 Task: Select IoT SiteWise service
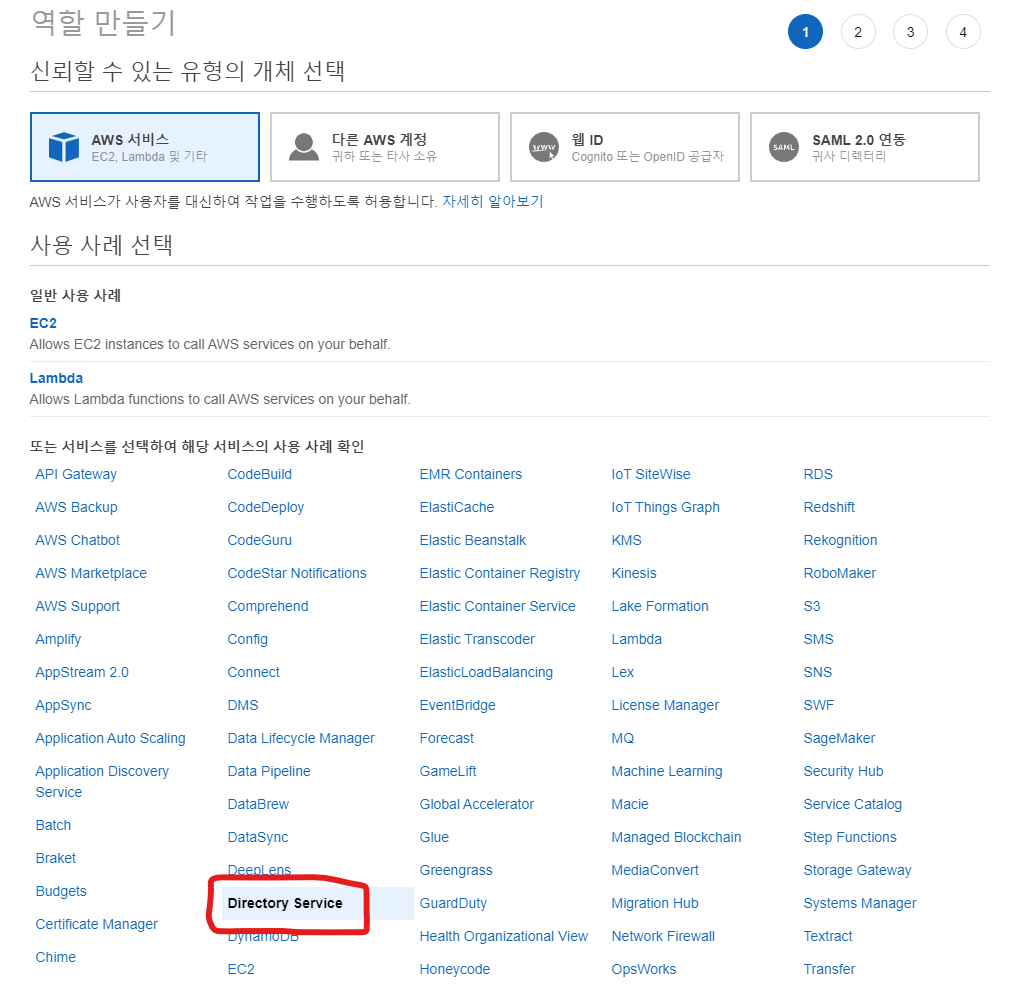point(651,474)
